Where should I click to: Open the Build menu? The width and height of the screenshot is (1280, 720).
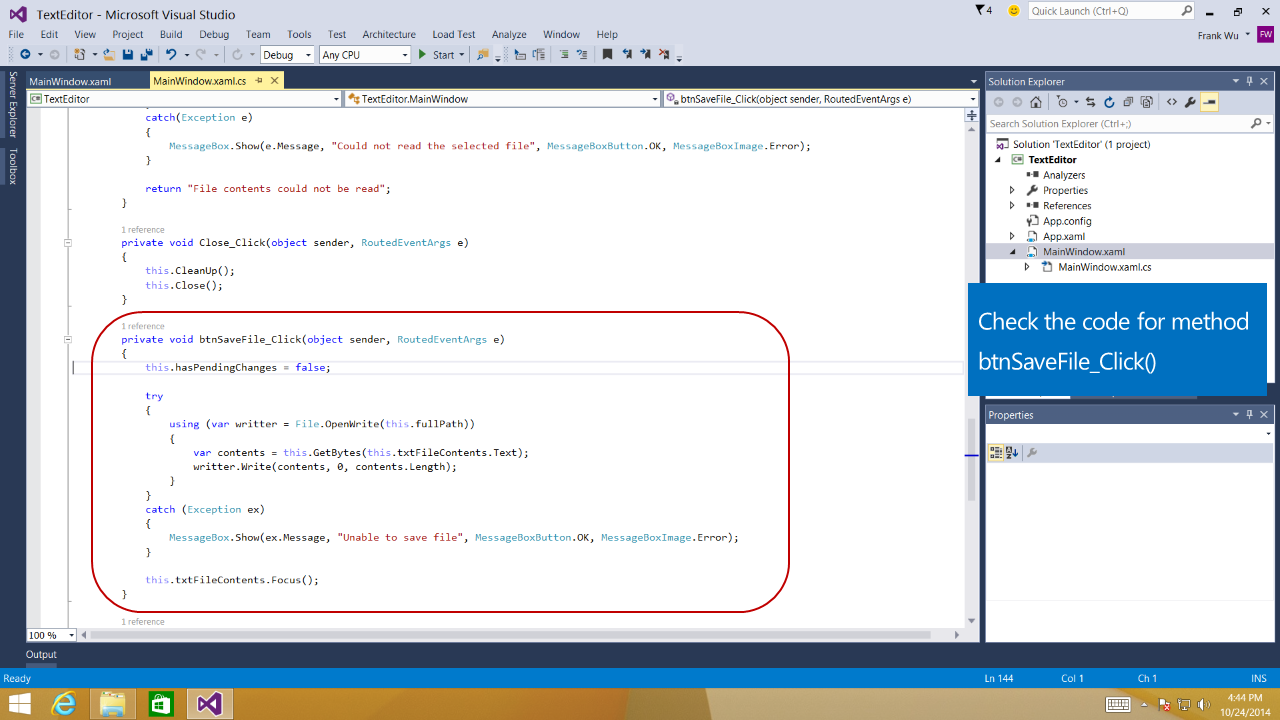[x=171, y=34]
